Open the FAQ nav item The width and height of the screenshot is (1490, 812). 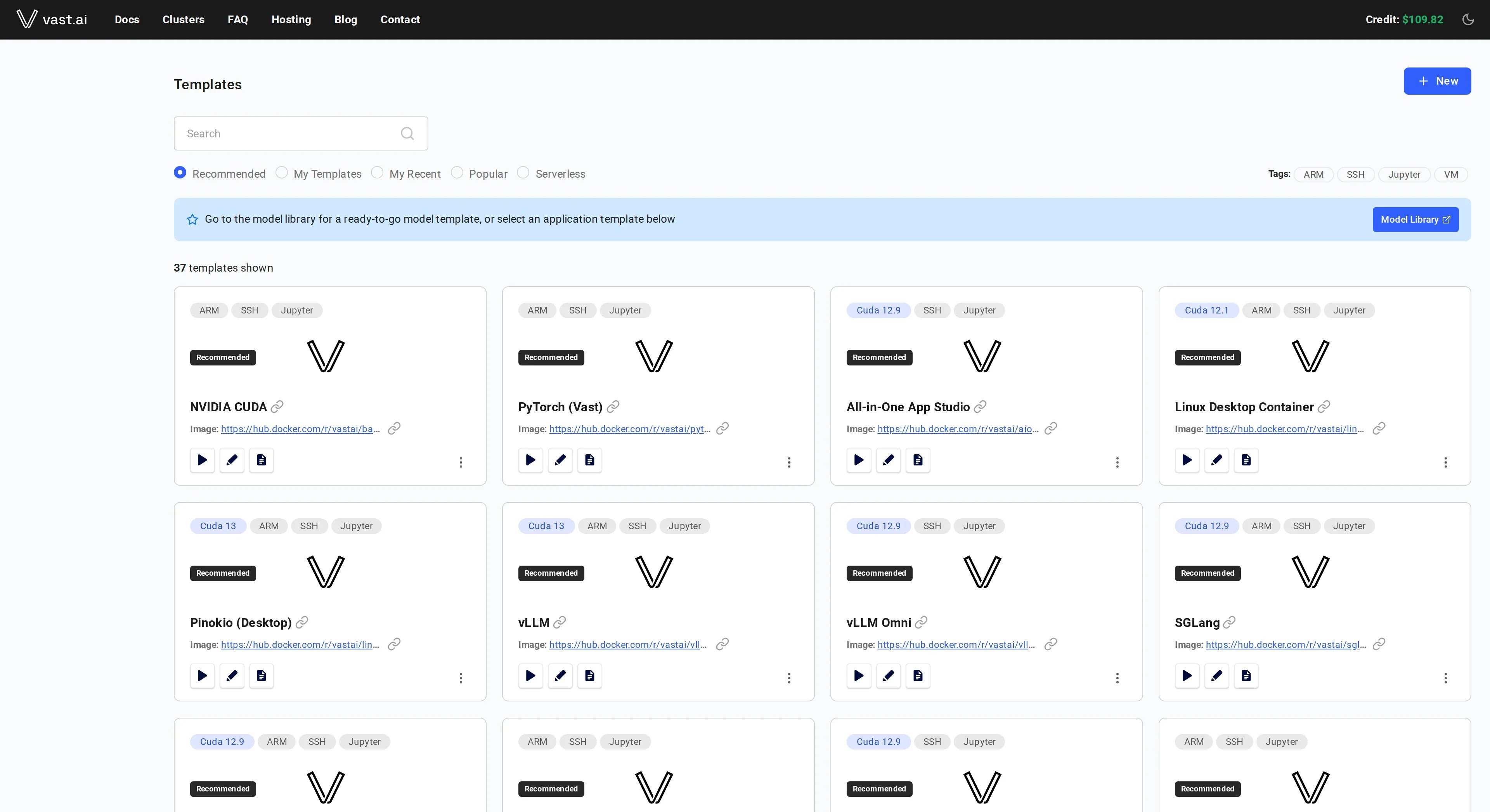coord(238,20)
